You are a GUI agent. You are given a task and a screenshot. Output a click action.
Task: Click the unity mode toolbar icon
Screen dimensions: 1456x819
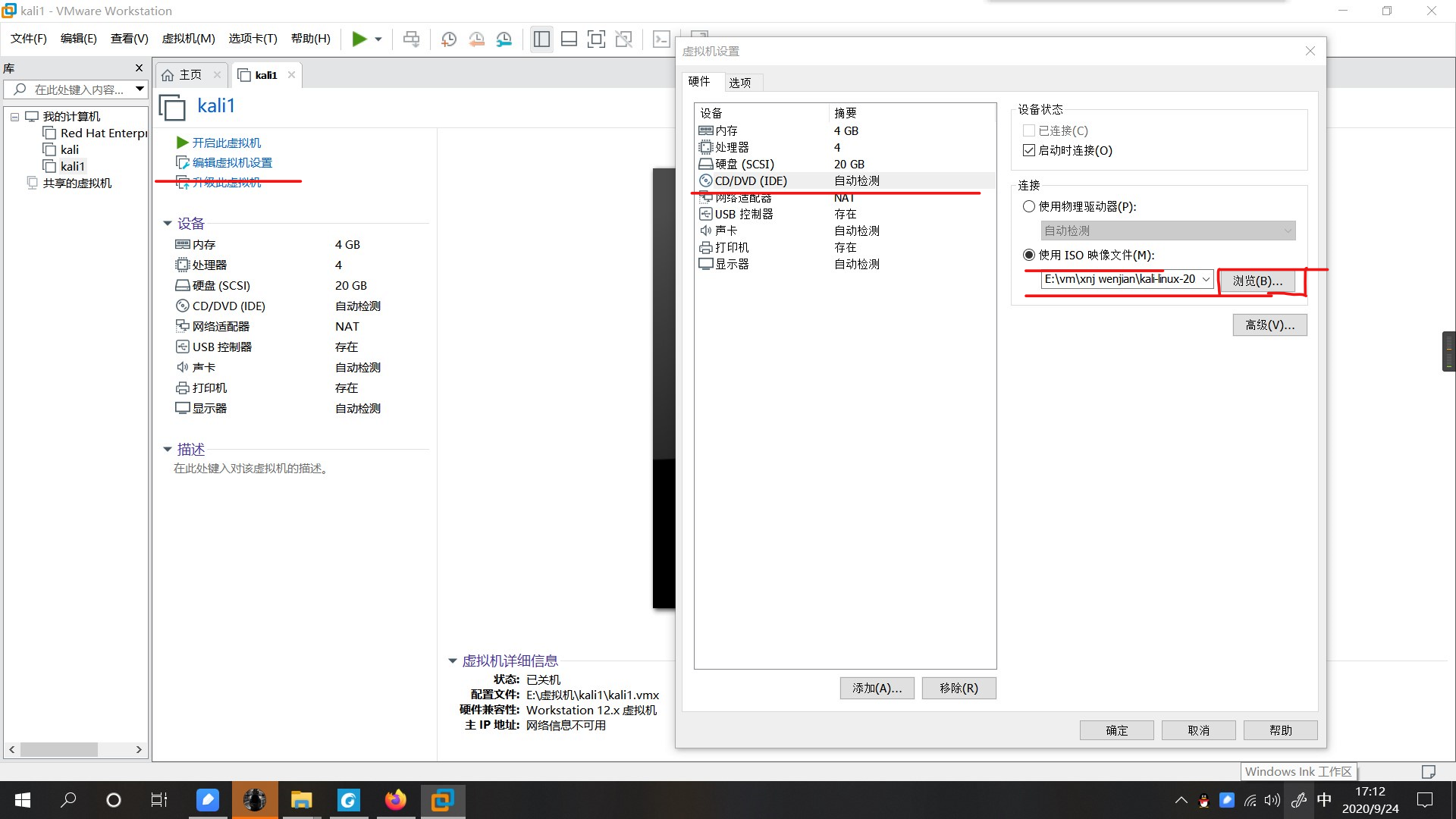623,39
